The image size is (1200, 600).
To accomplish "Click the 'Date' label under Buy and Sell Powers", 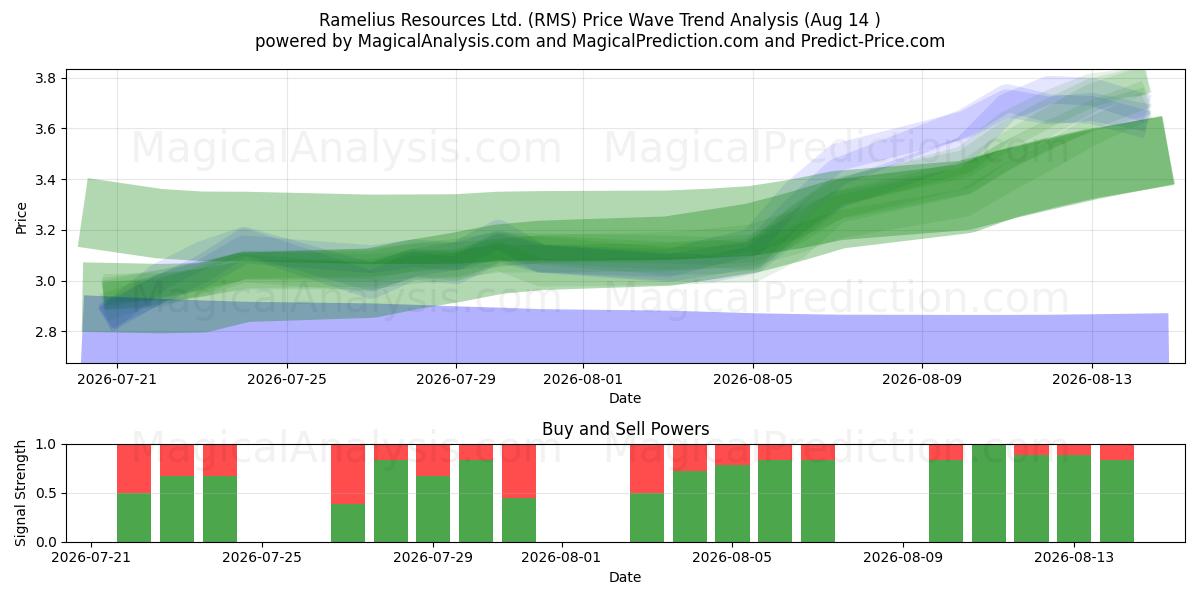I will [625, 577].
